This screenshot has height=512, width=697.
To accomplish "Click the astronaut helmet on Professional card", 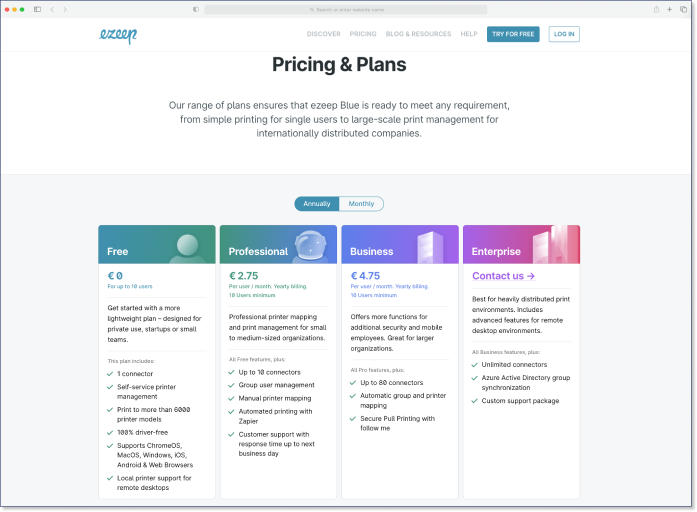I will coord(310,245).
